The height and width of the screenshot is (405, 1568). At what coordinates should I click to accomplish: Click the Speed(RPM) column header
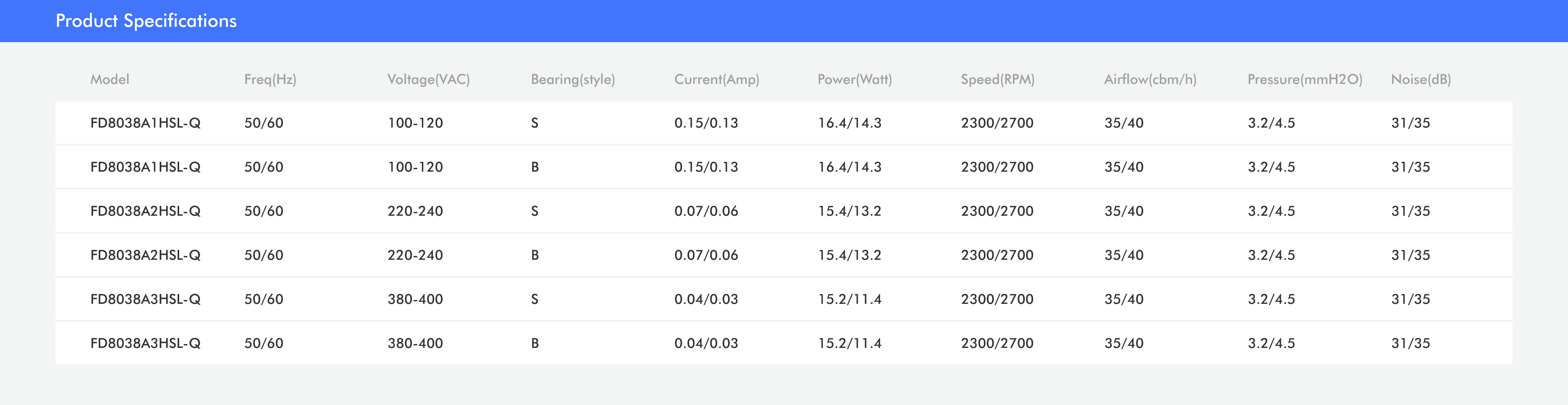click(997, 79)
